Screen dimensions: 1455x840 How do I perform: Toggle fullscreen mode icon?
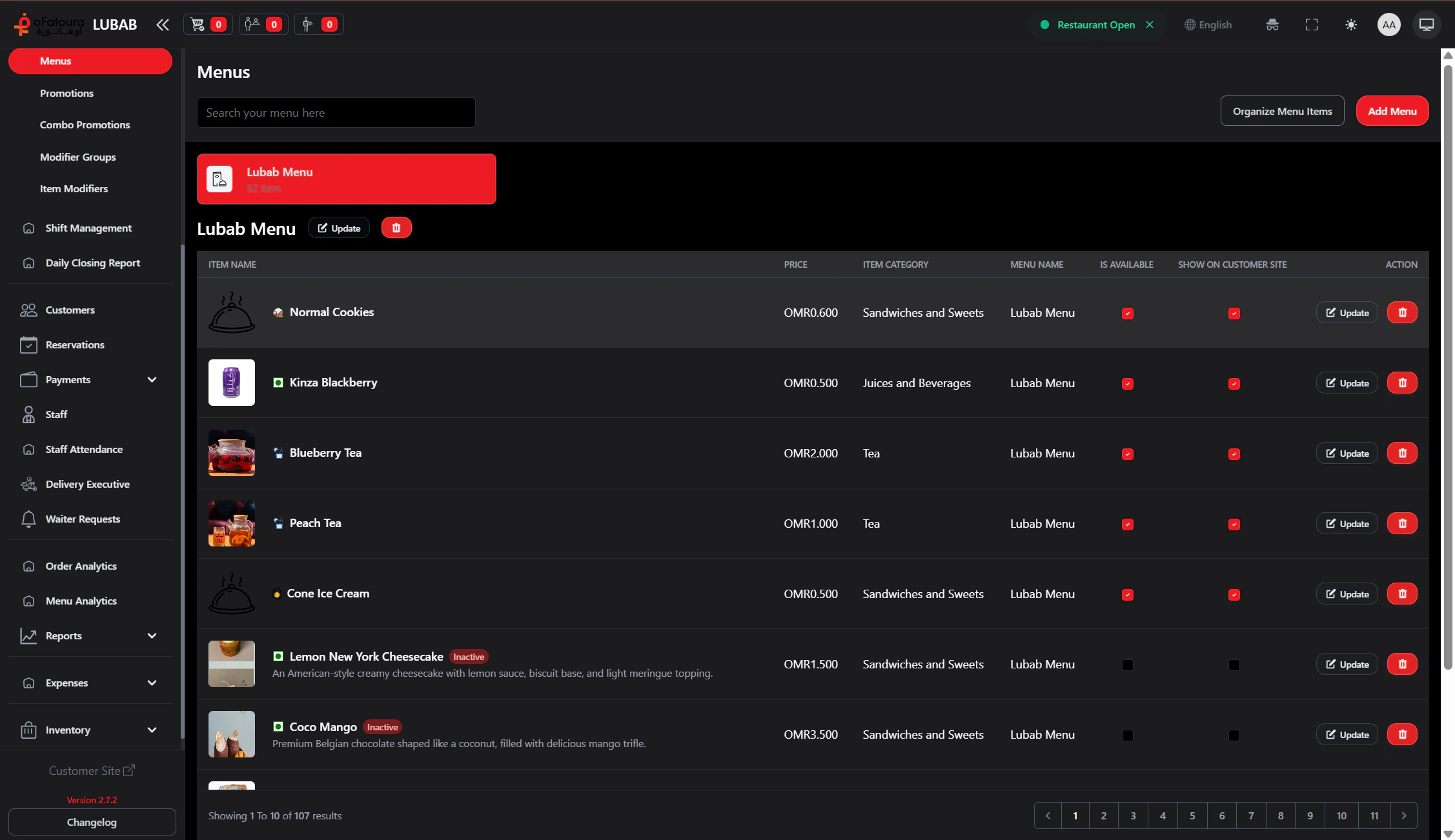click(1311, 25)
